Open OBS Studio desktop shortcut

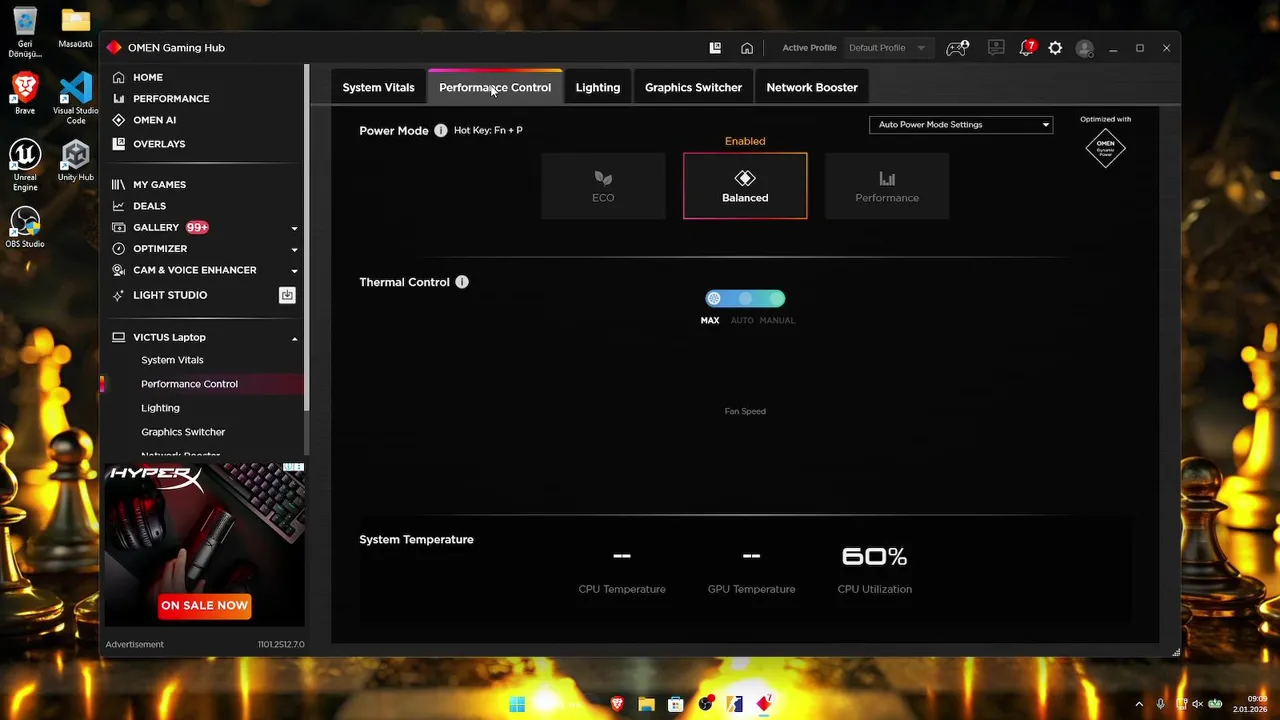pyautogui.click(x=25, y=227)
